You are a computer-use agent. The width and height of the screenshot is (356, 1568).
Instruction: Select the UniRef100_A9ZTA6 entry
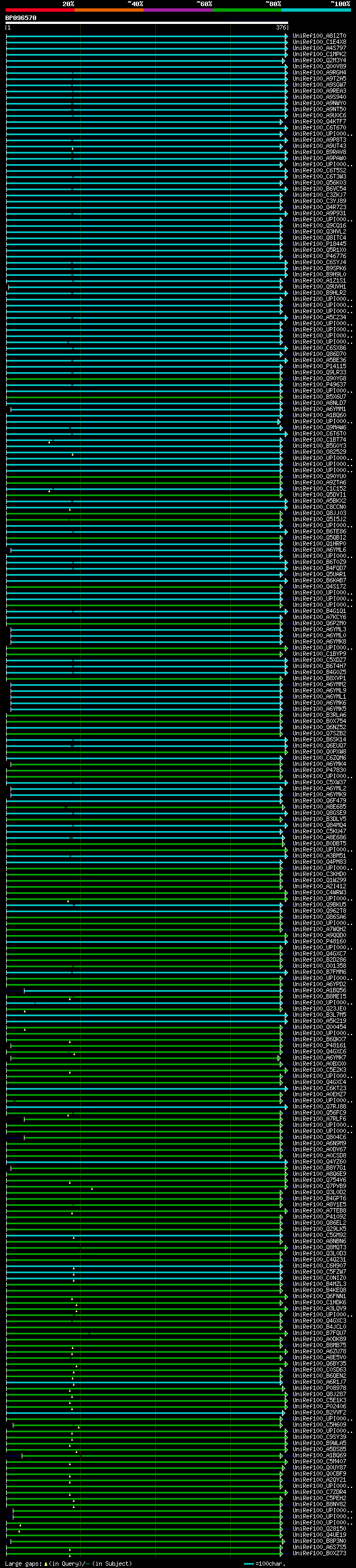click(319, 483)
